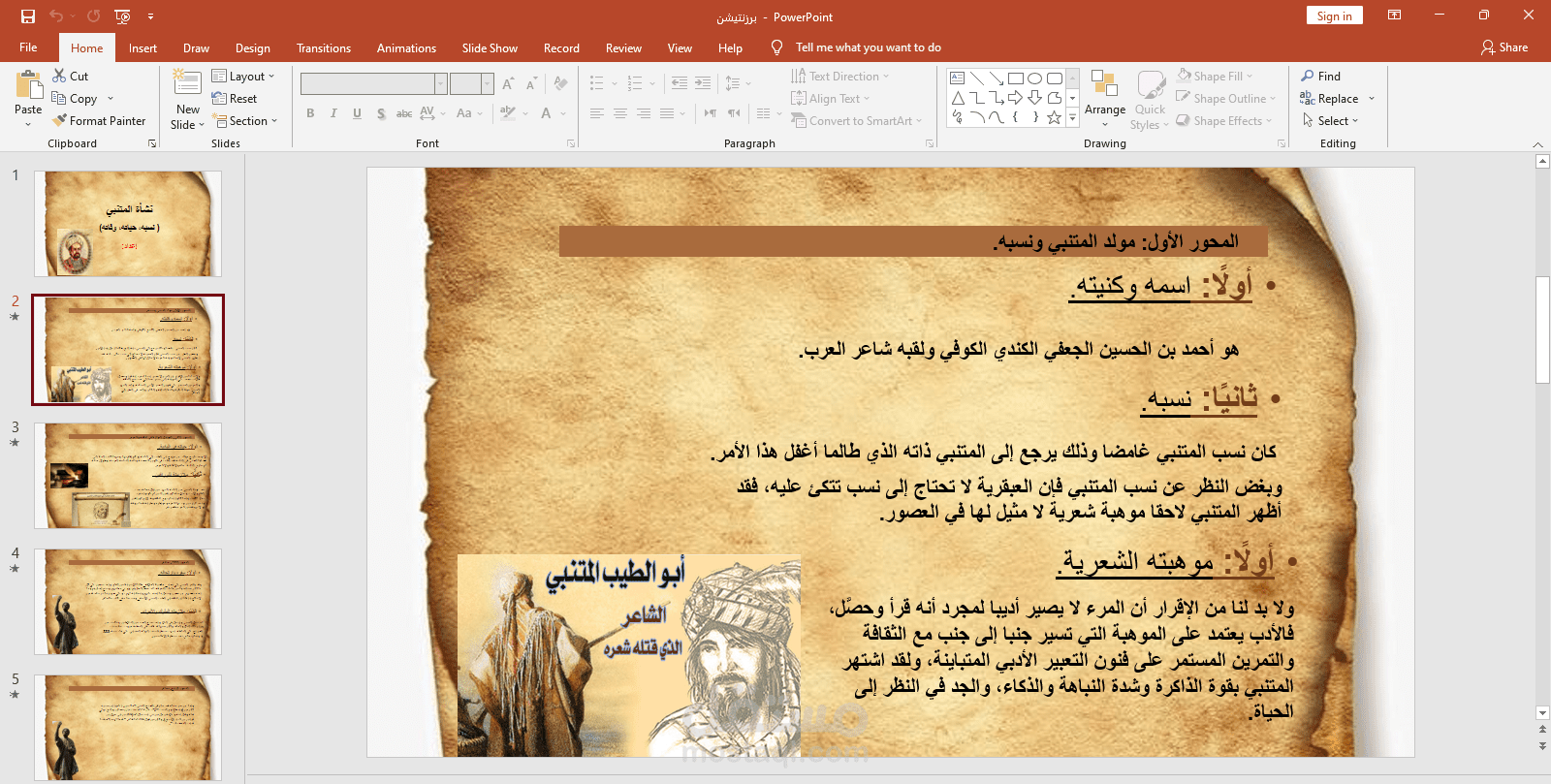This screenshot has width=1551, height=784.
Task: Switch to the Animations tab
Action: (406, 47)
